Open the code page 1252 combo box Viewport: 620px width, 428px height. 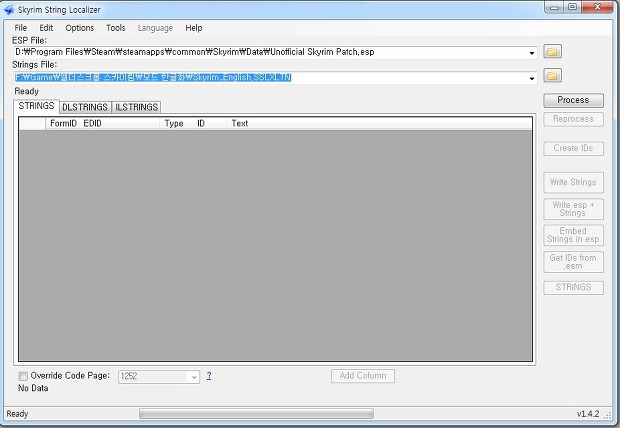pyautogui.click(x=159, y=377)
